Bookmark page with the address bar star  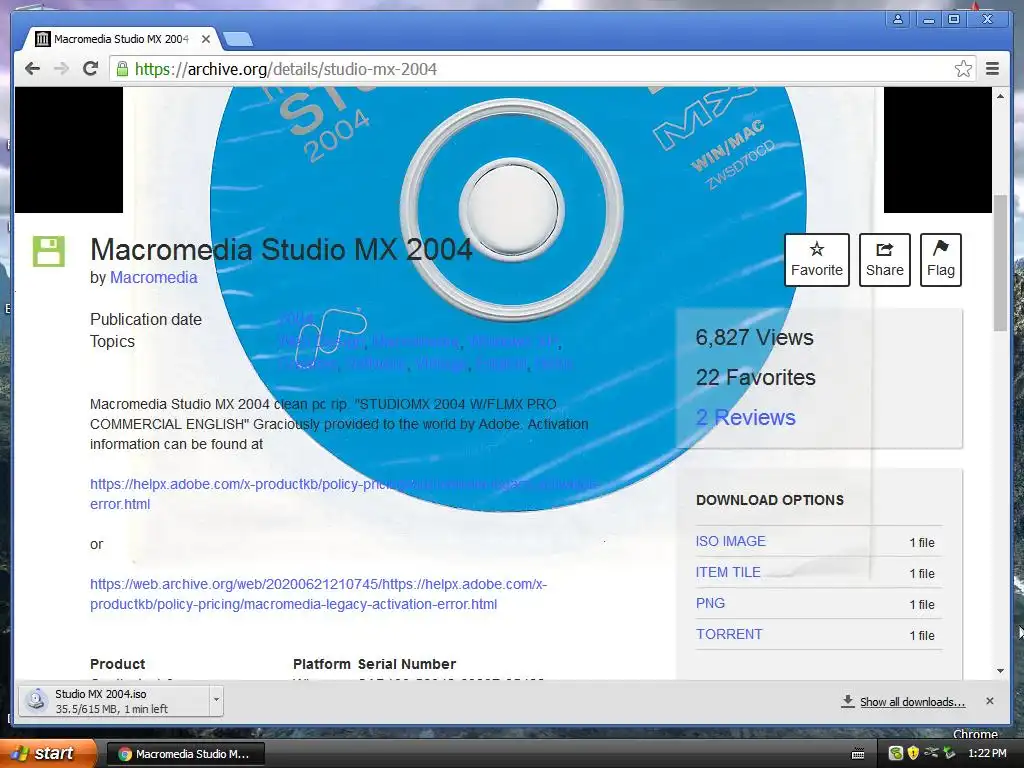tap(963, 69)
